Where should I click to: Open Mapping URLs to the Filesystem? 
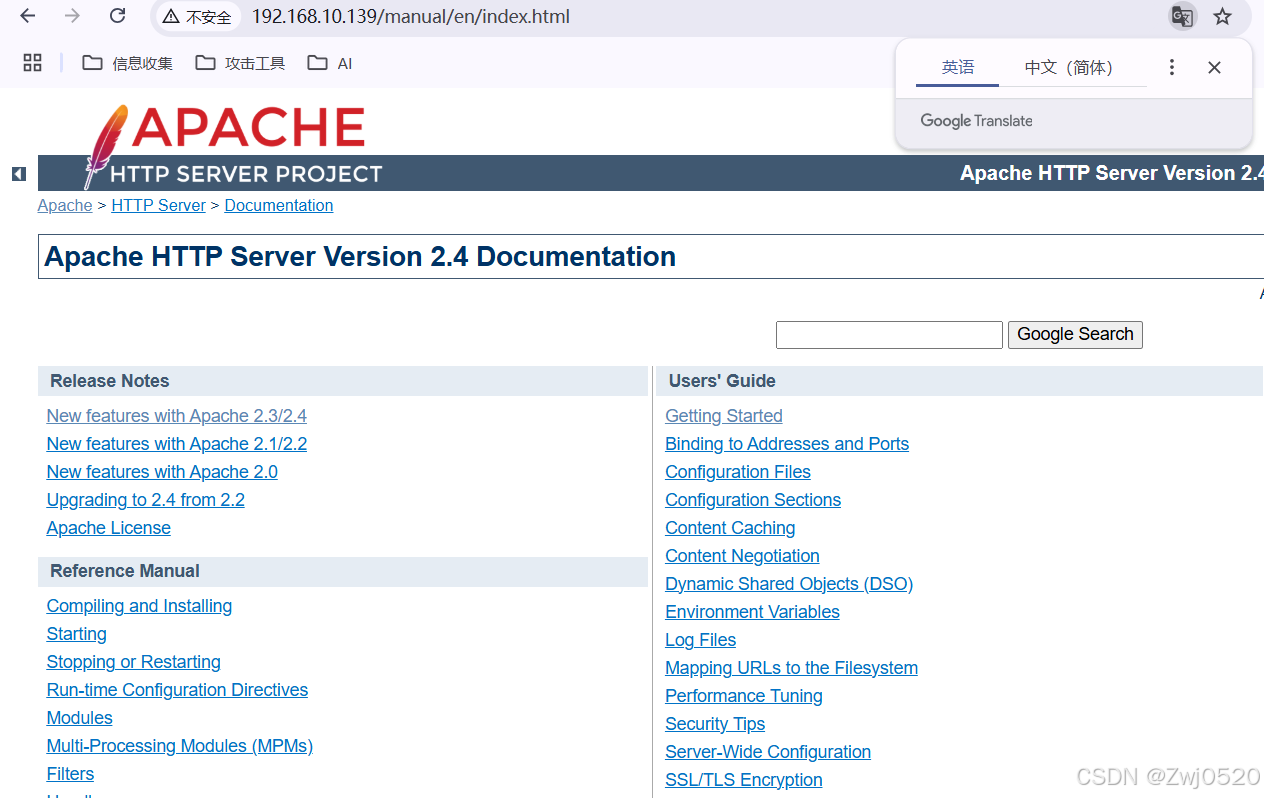(791, 668)
